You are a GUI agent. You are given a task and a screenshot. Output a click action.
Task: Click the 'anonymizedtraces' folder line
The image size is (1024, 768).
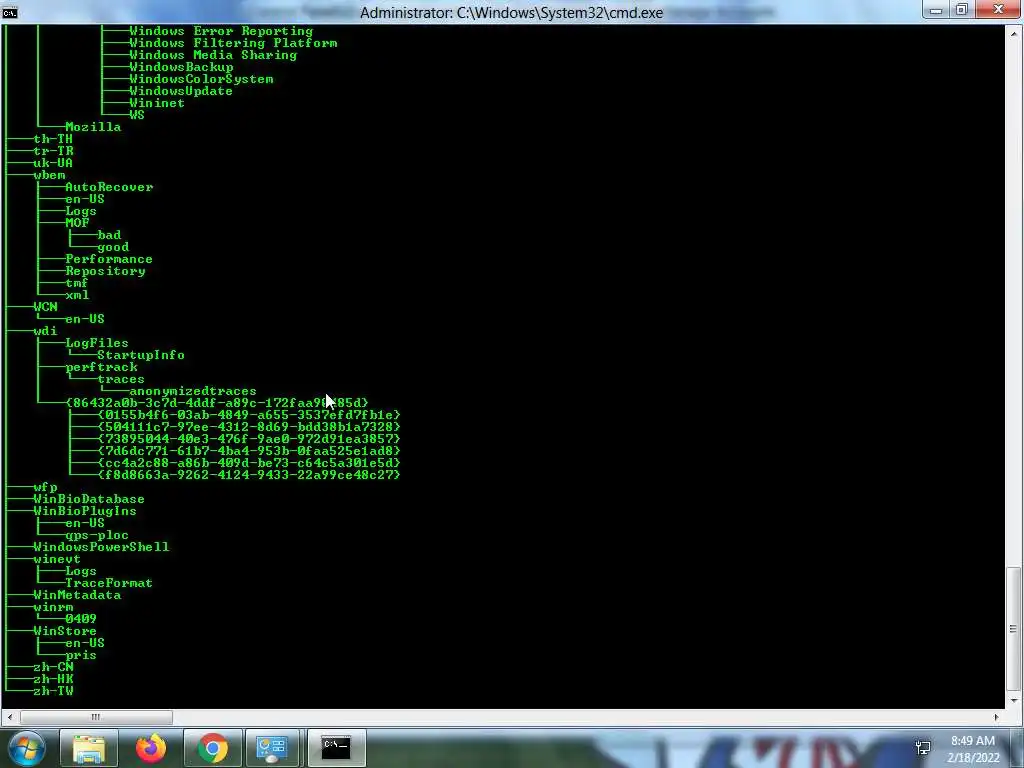193,391
